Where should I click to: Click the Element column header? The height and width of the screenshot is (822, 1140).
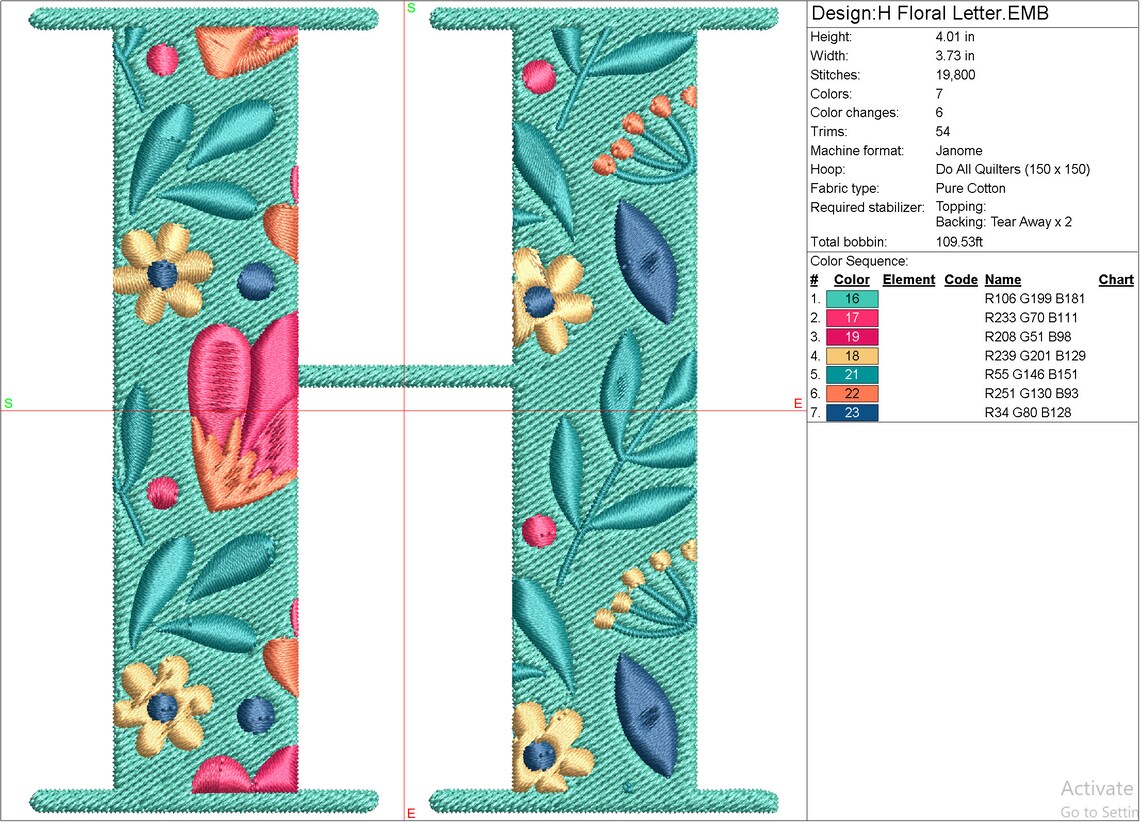click(908, 279)
